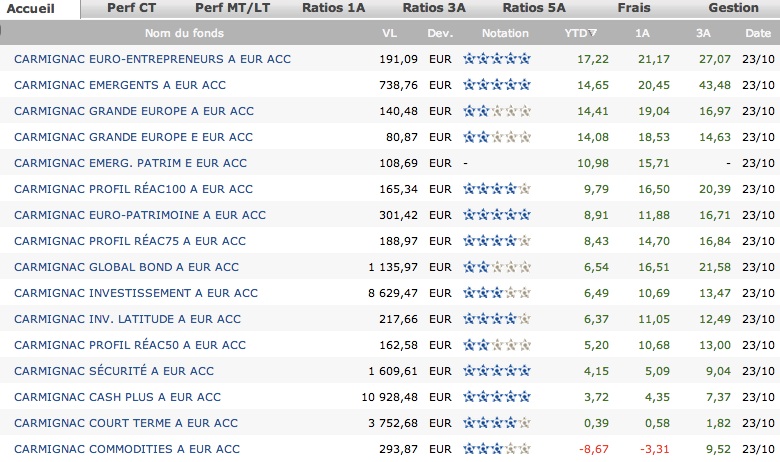Select VL value 191,09
Screen dimensions: 780x462
pos(398,59)
